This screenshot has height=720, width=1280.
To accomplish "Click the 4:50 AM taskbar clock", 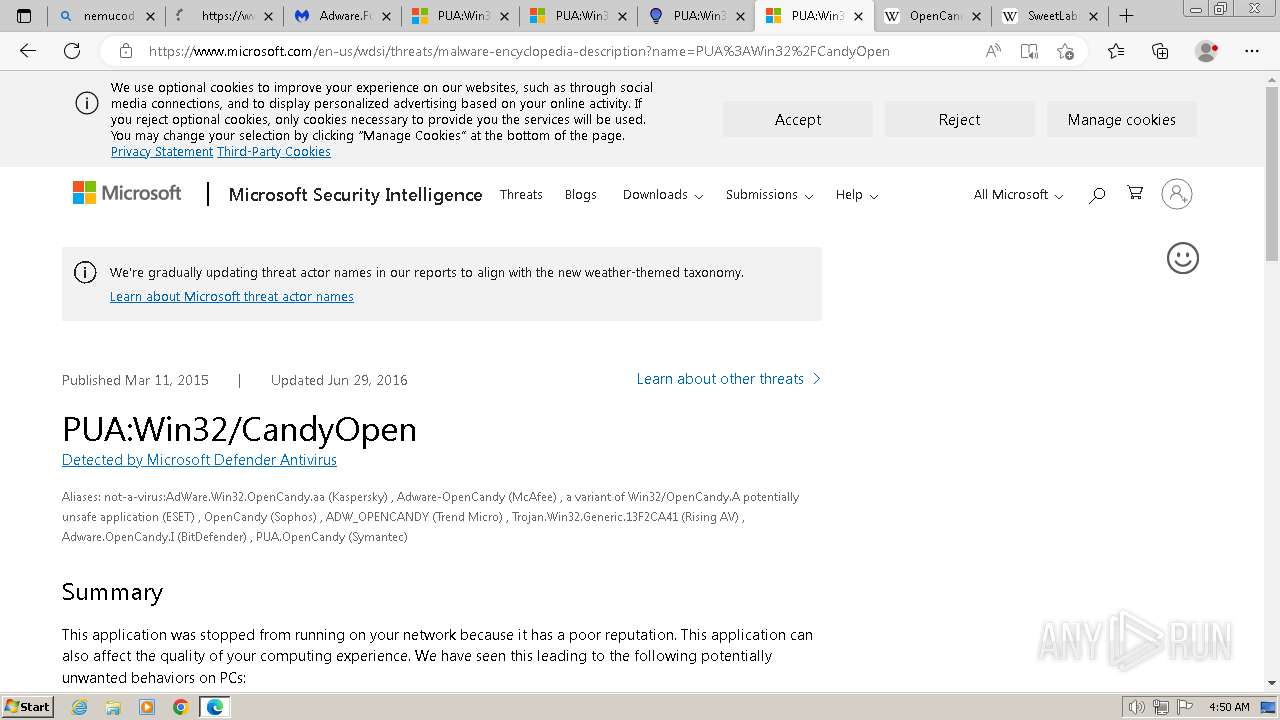I will [x=1229, y=707].
